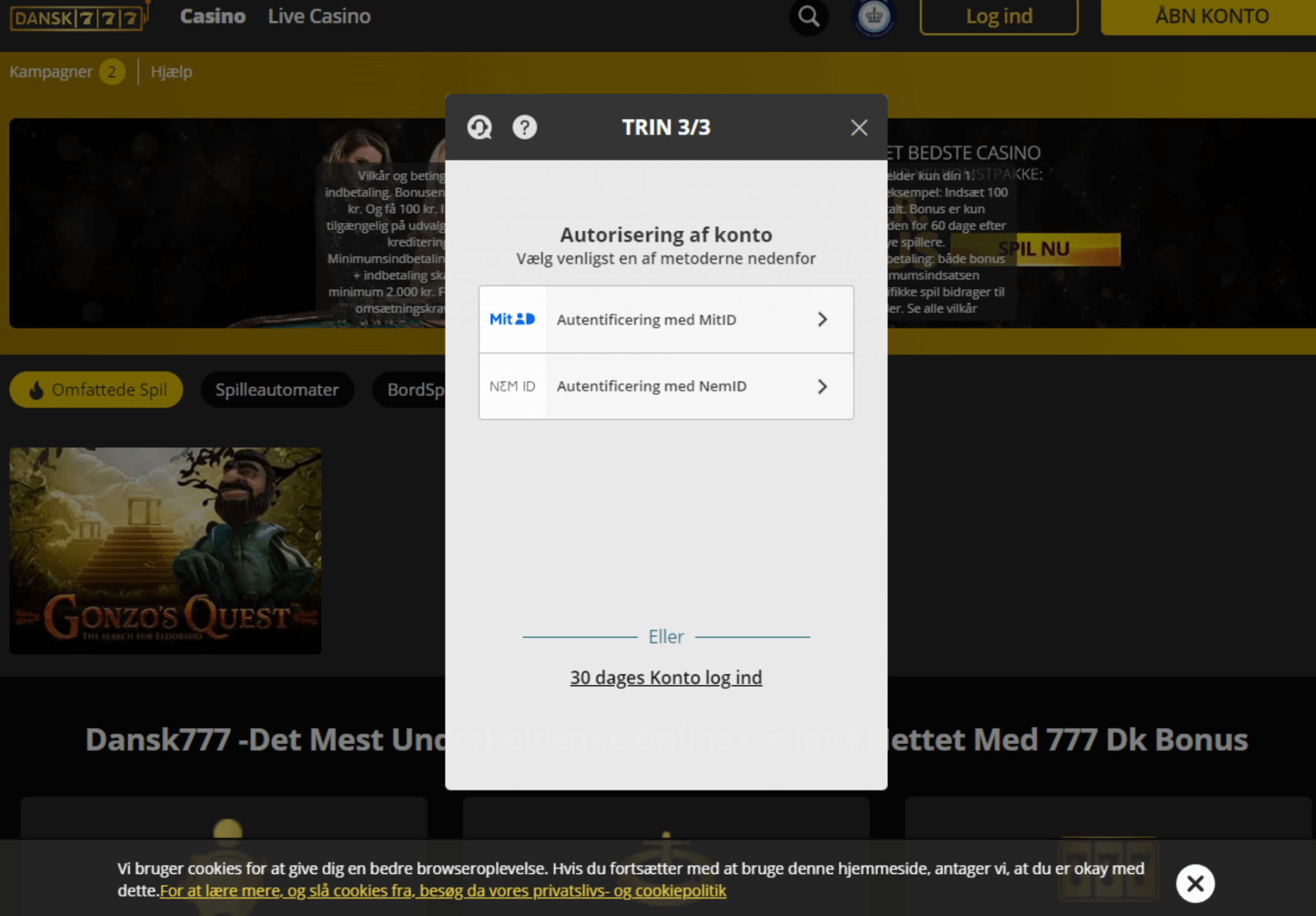Select Autentificering med MitID option
The height and width of the screenshot is (916, 1316).
pos(666,319)
